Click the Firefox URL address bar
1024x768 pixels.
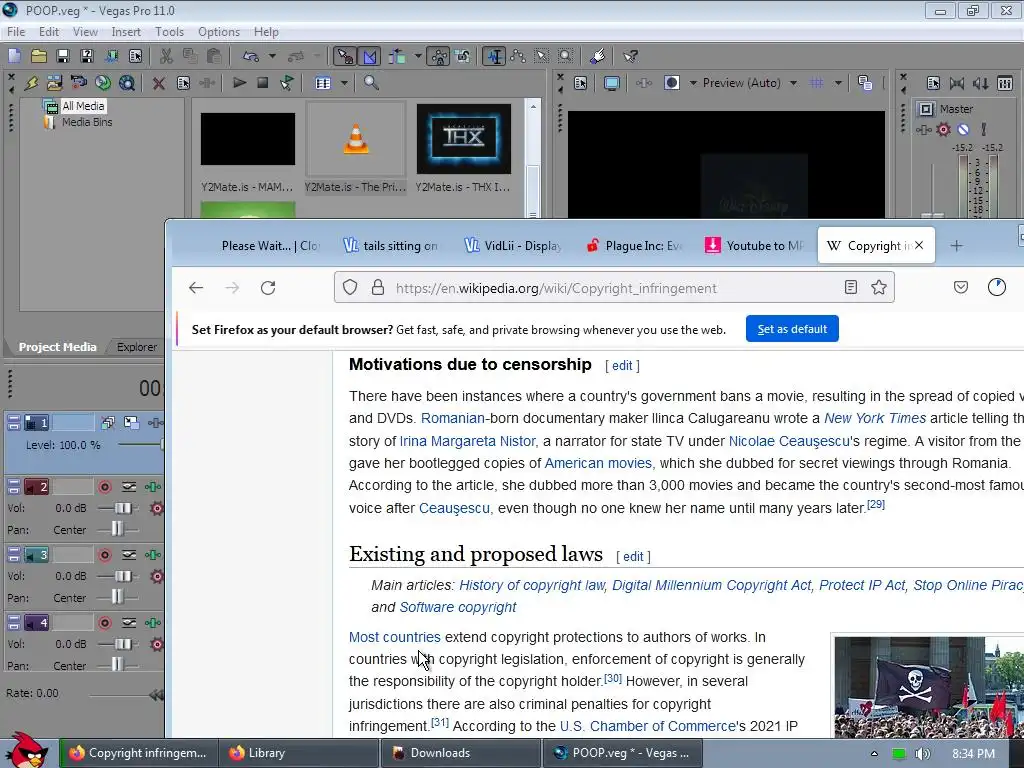[x=614, y=288]
